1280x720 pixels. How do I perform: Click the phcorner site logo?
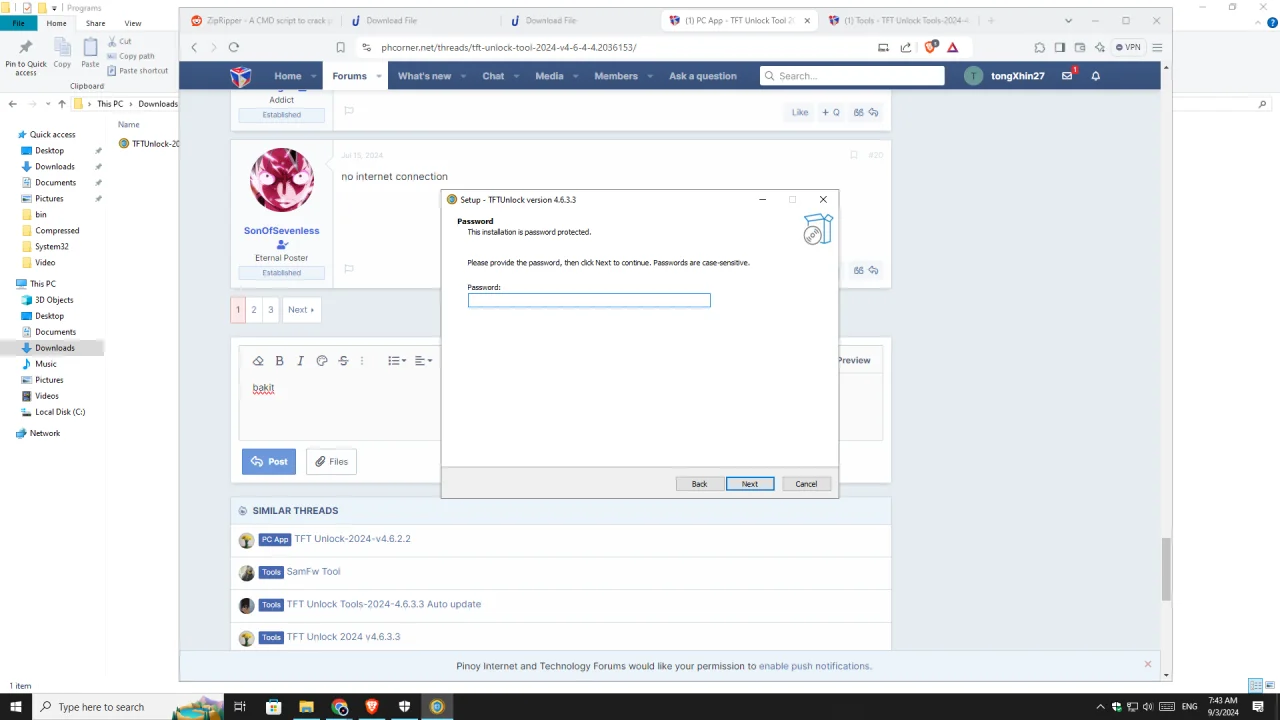240,76
